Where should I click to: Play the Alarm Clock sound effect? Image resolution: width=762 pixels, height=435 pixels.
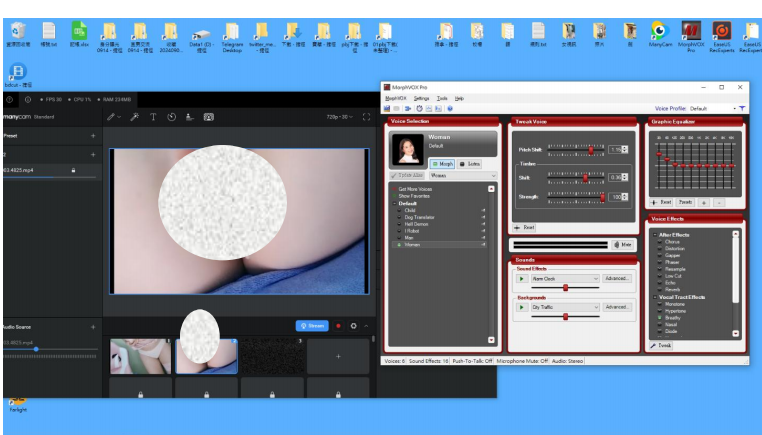point(521,278)
